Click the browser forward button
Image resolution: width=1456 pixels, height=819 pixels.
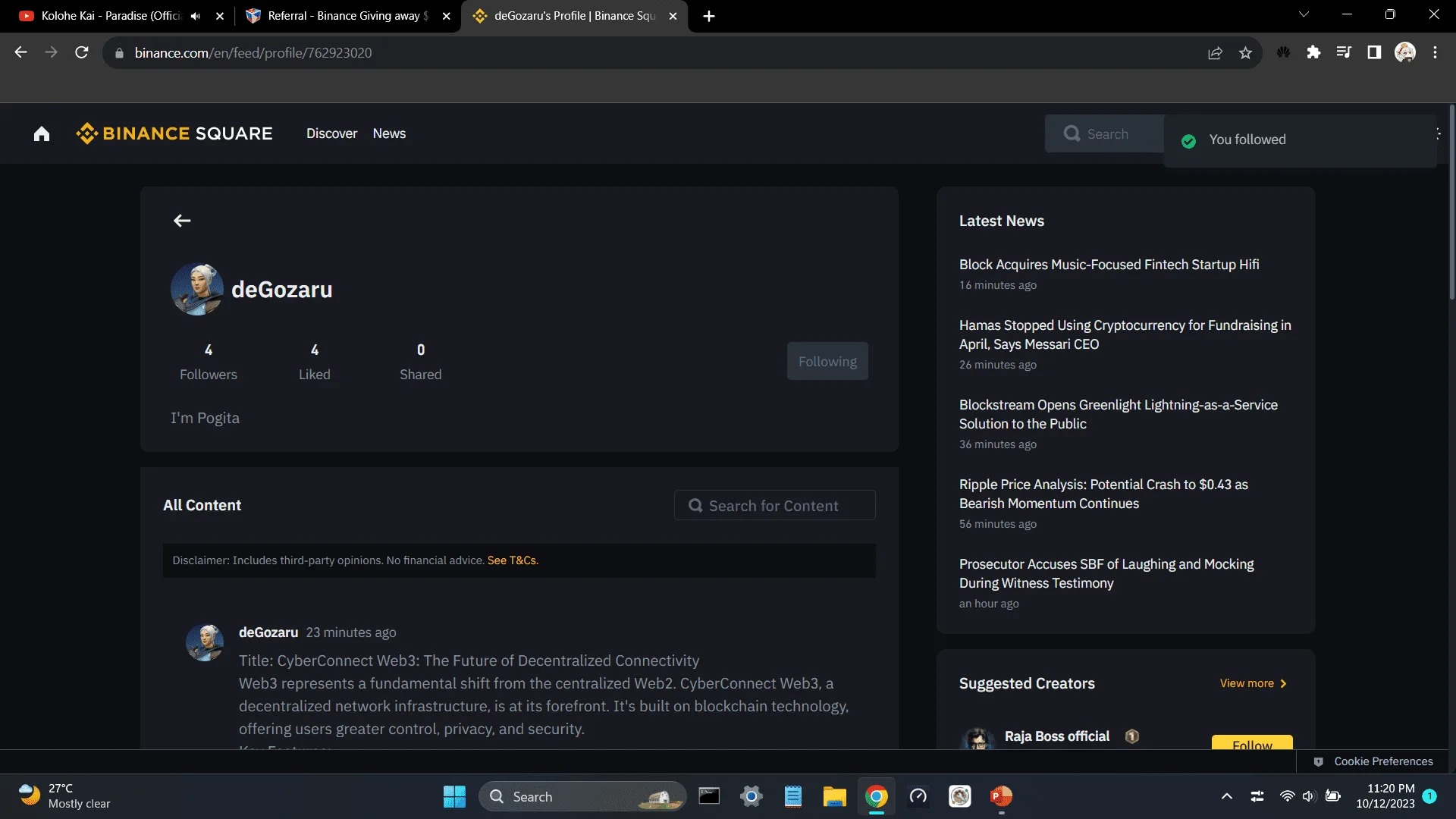[51, 52]
